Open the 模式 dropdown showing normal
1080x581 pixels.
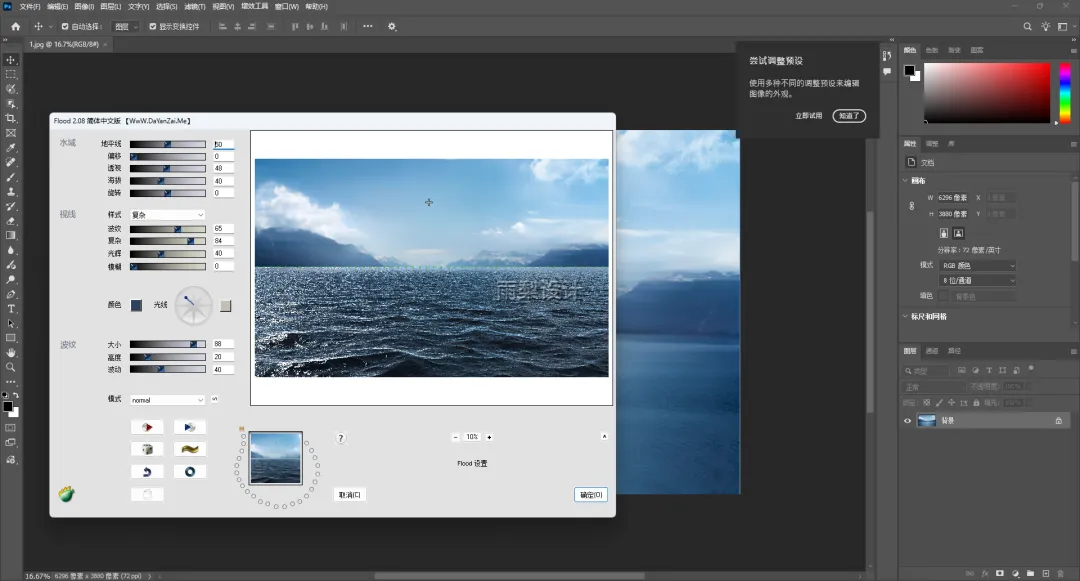point(167,400)
